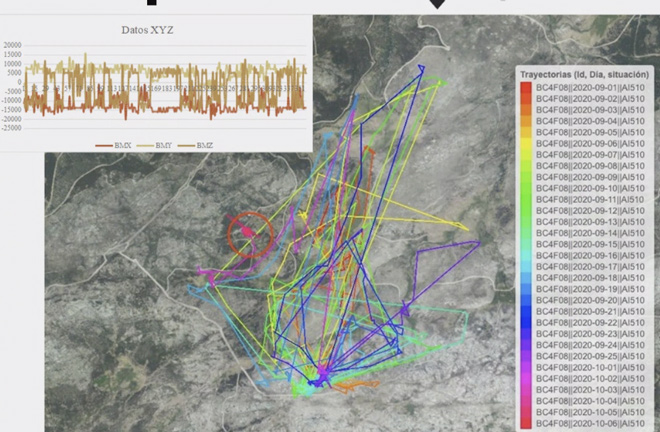This screenshot has height=432, width=660.
Task: Select legend entry BC4F08 2020-10-06
Action: (x=590, y=424)
